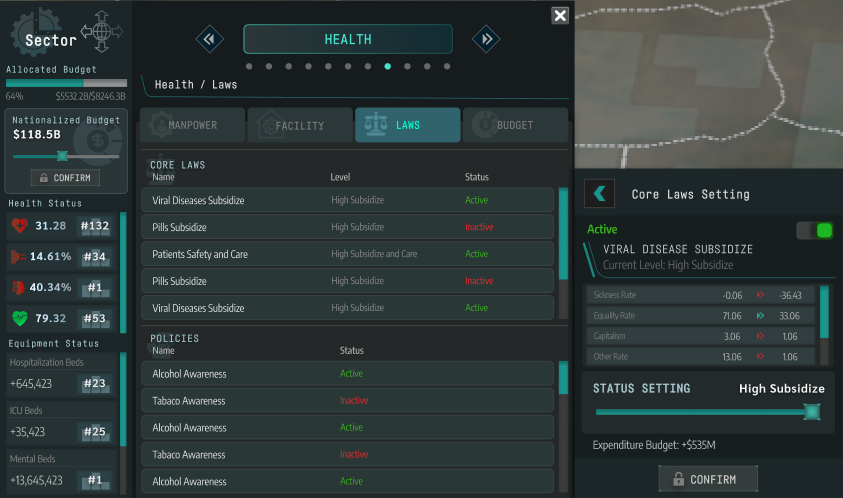
Task: Switch to the Manpower tab
Action: pos(192,125)
